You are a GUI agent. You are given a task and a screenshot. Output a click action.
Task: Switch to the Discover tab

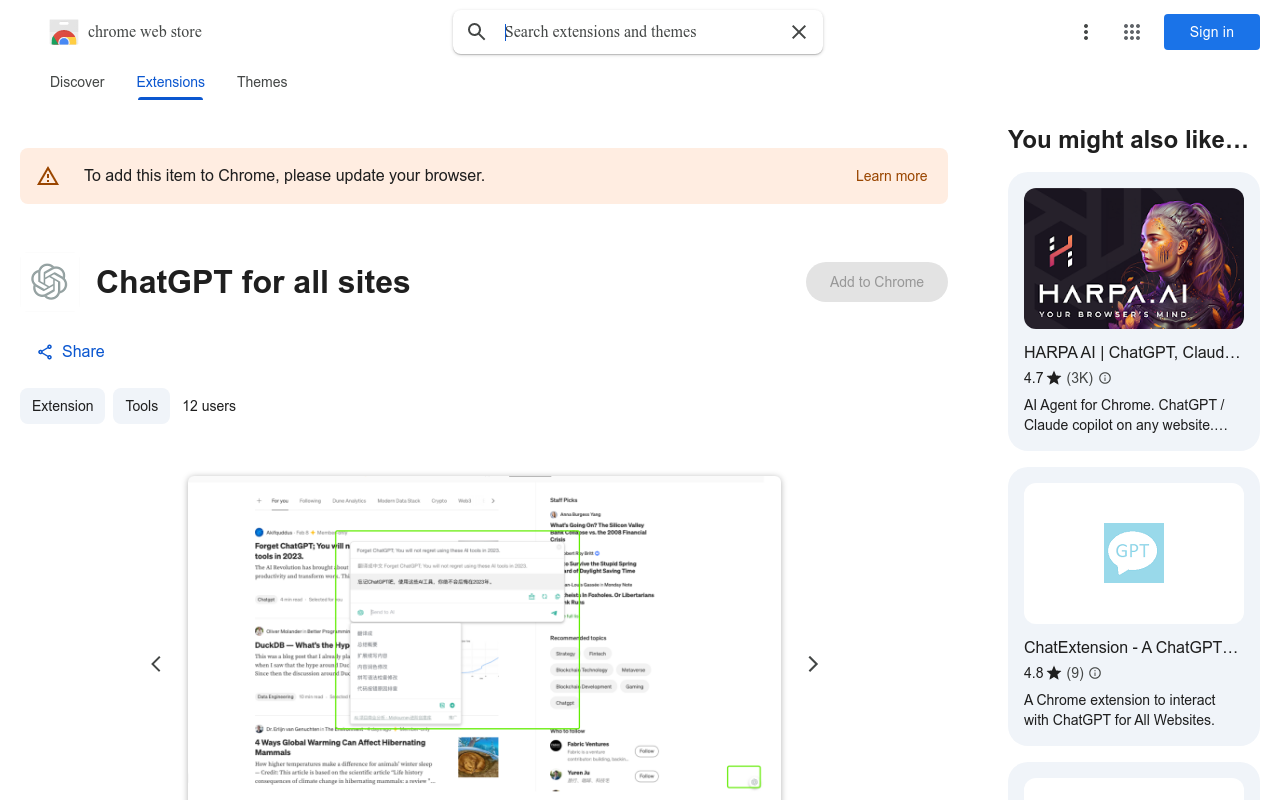pos(77,82)
